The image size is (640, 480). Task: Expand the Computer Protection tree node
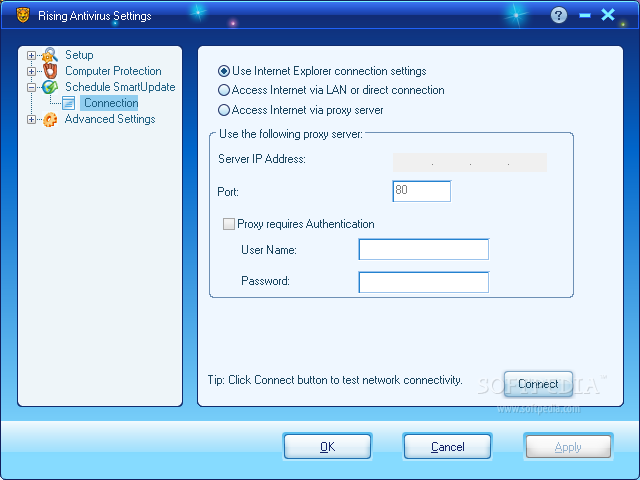(x=31, y=71)
